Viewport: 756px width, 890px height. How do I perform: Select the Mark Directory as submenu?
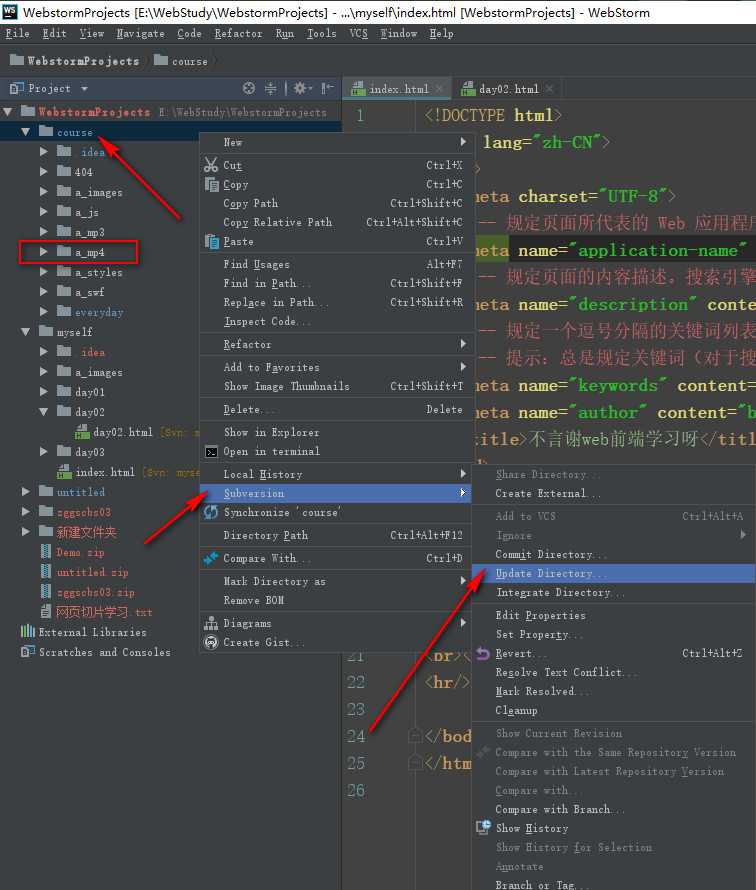[x=337, y=581]
